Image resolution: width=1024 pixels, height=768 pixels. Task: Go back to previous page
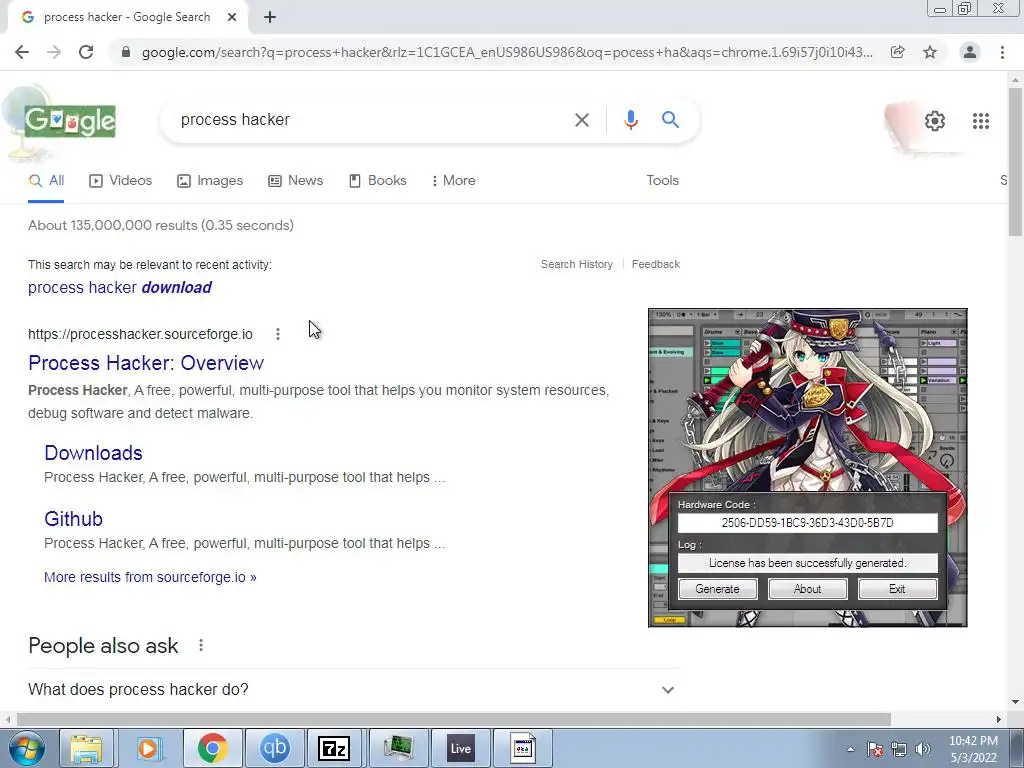(x=22, y=52)
